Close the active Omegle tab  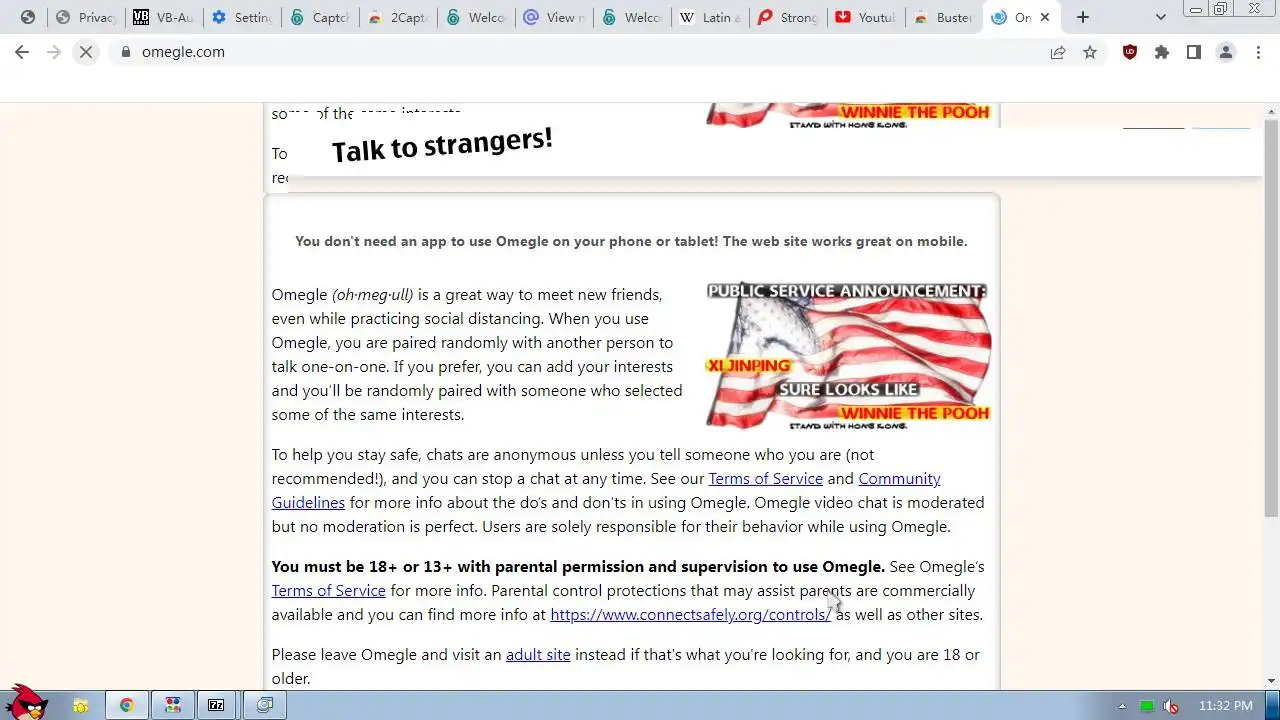click(x=1045, y=17)
